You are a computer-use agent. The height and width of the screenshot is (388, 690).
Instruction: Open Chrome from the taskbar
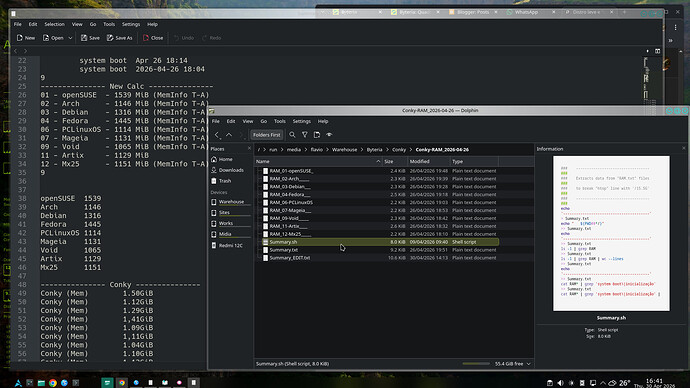[53, 383]
